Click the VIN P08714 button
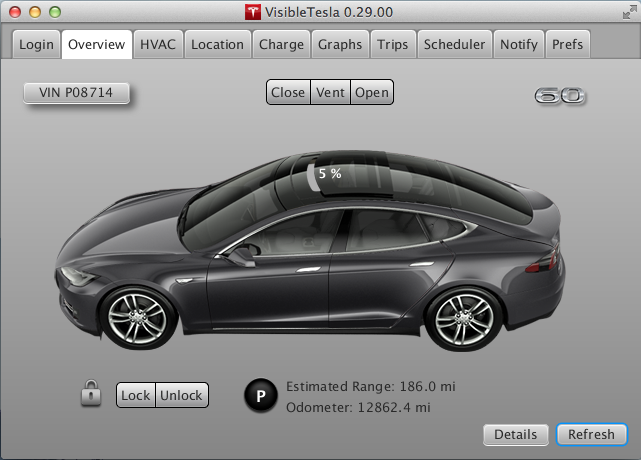The width and height of the screenshot is (641, 460). (x=76, y=93)
